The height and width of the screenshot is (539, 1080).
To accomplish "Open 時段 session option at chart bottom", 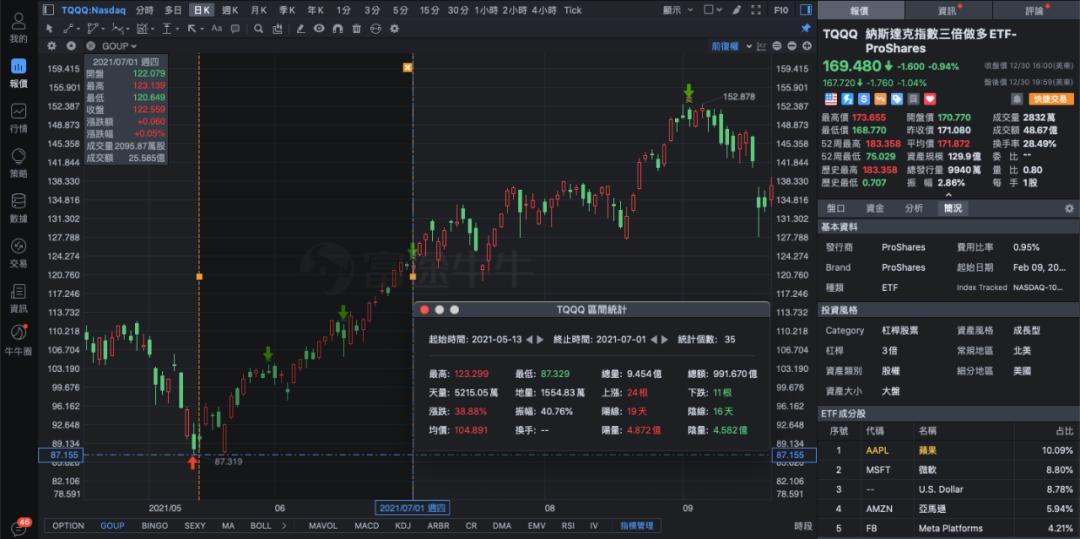I will point(802,526).
